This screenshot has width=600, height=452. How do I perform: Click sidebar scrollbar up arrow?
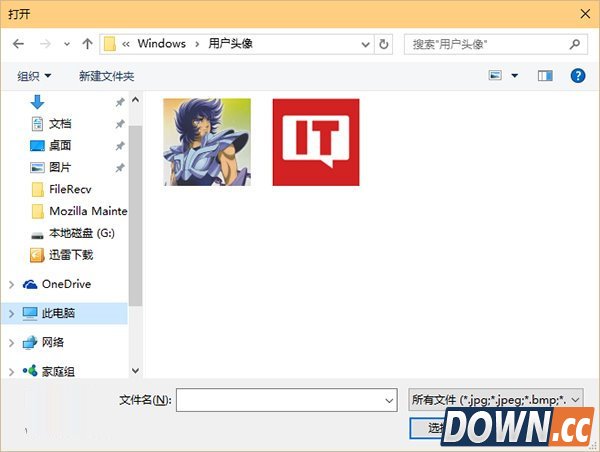[x=135, y=100]
